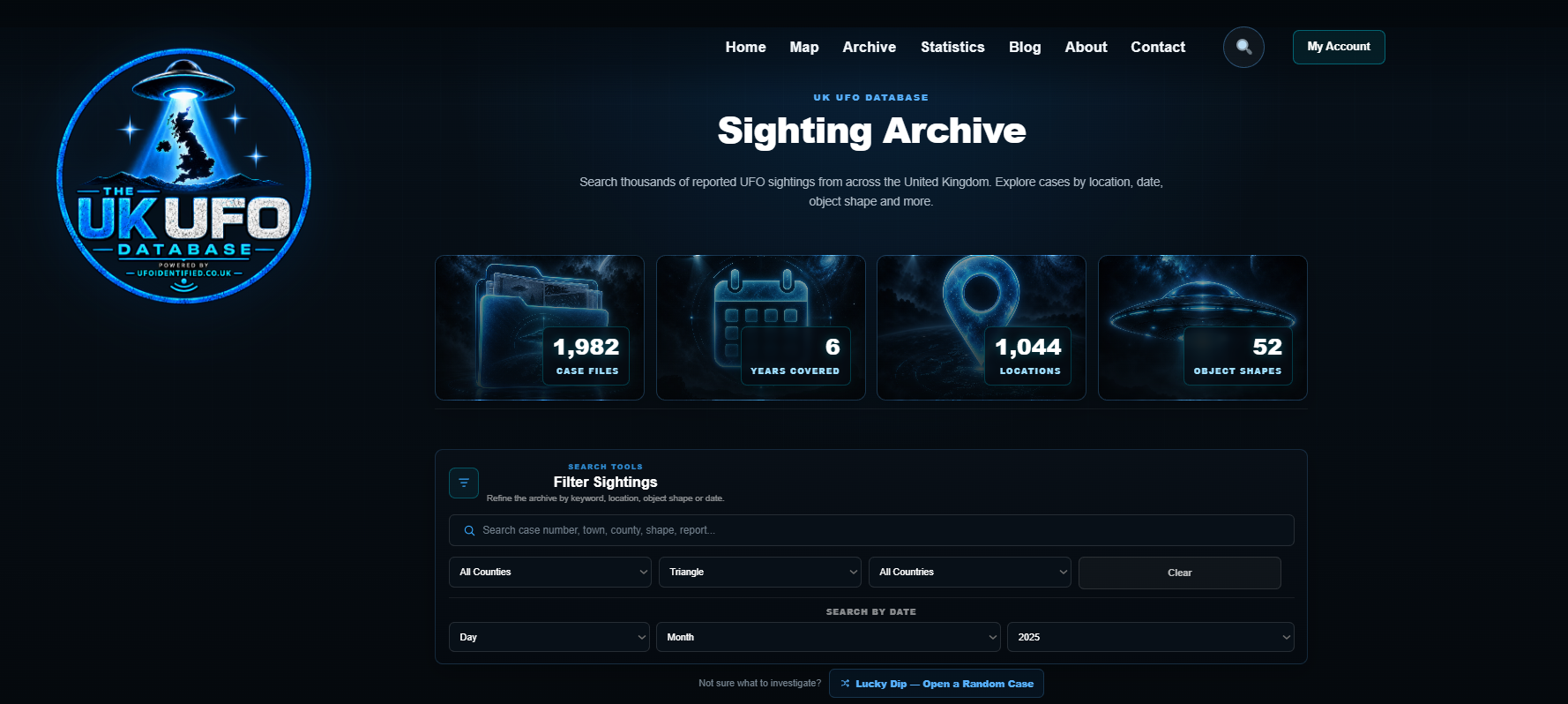Go to the Contact page

(1158, 47)
